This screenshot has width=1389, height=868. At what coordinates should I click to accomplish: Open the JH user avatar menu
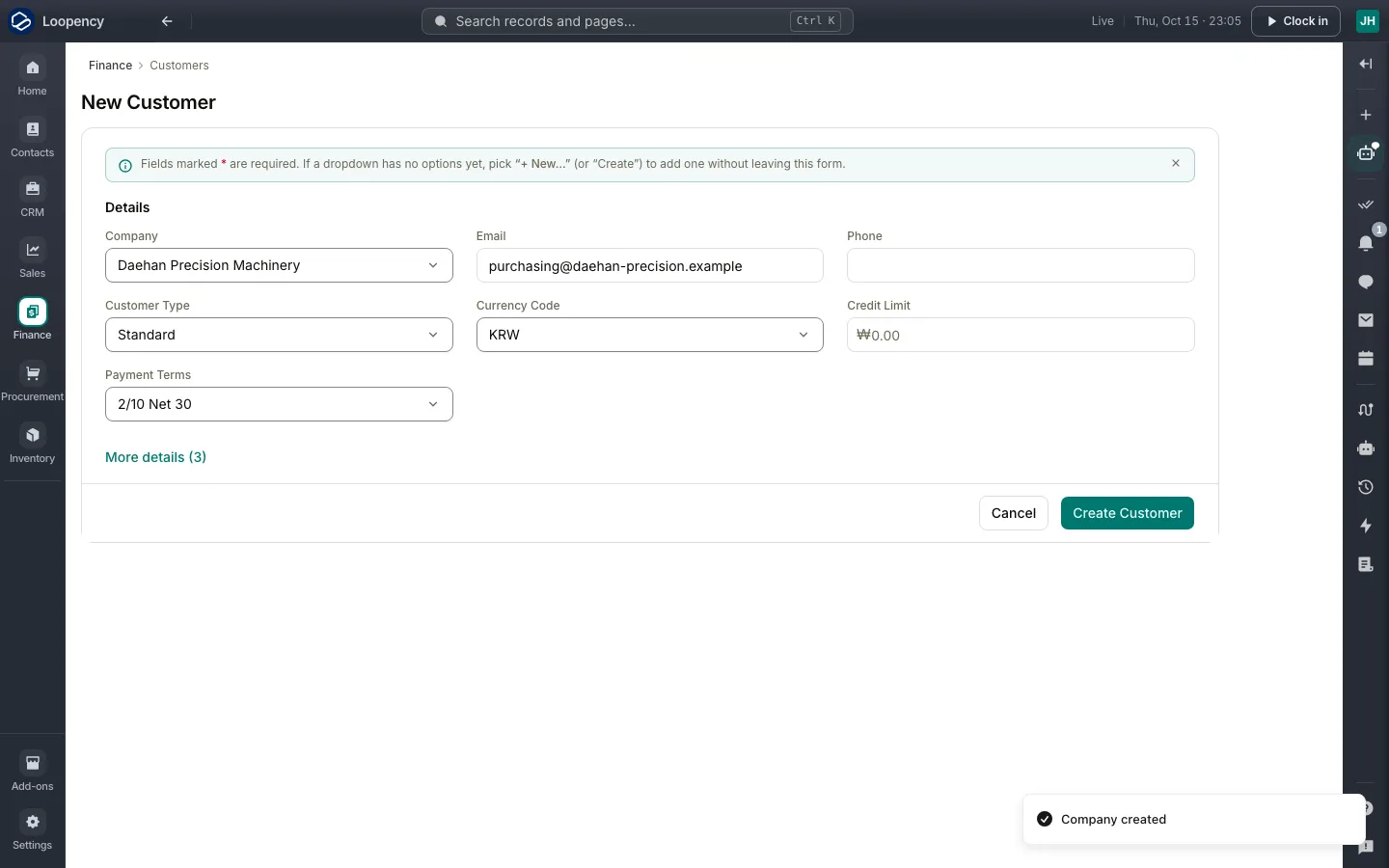pyautogui.click(x=1368, y=21)
